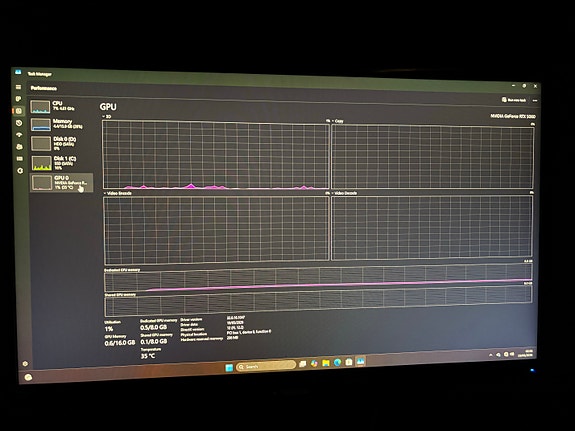Open the Task Manager hamburger navigation menu
The image size is (575, 431).
point(18,87)
